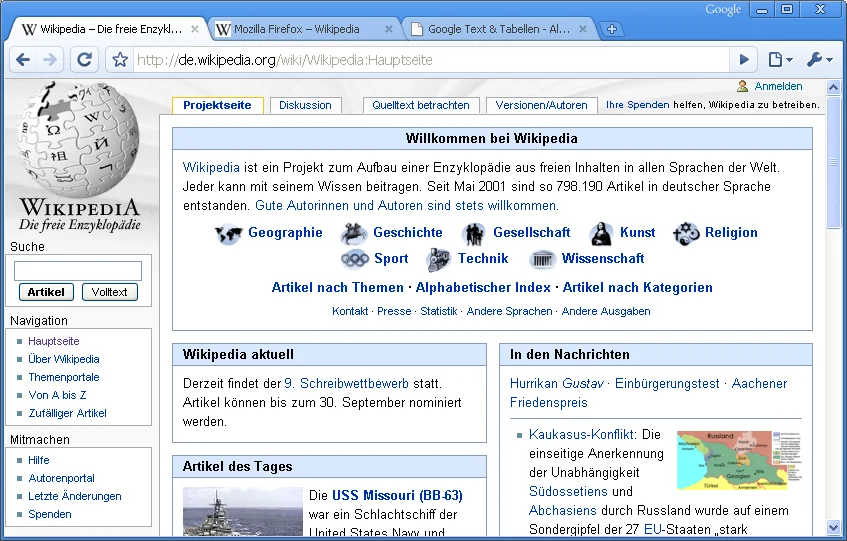Bookmark this page with the star icon

120,59
